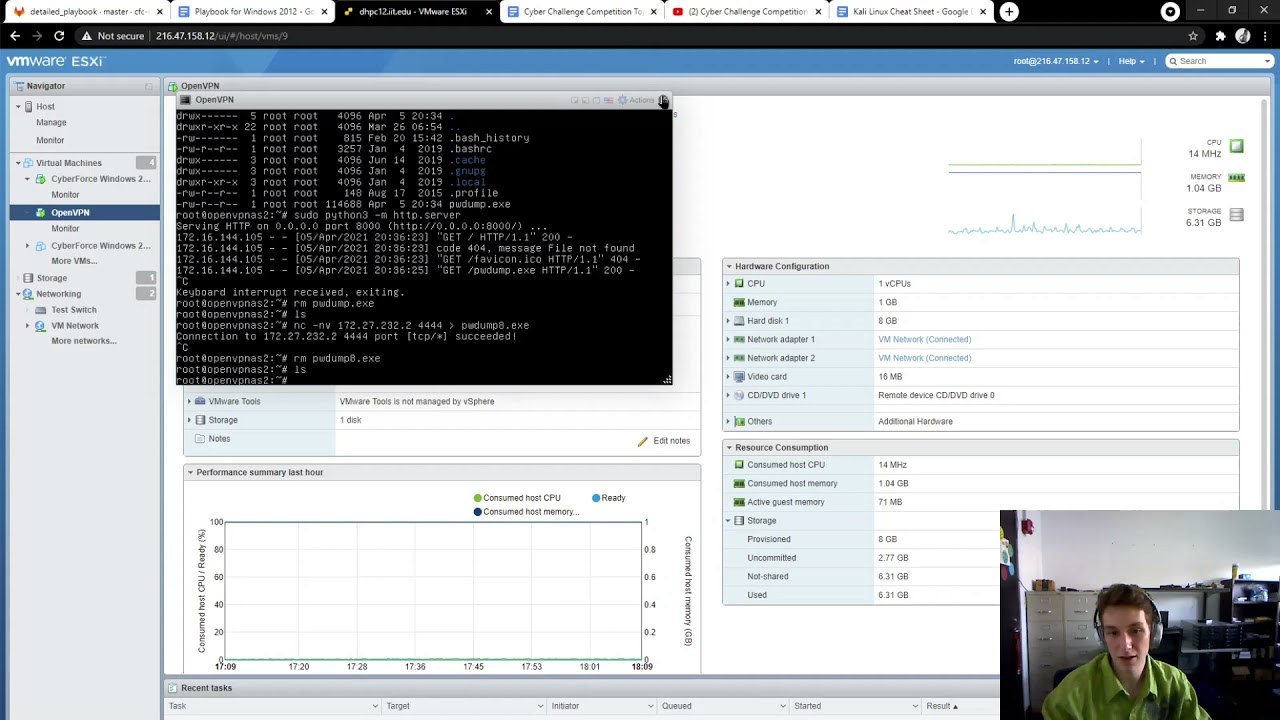Open the browser menu

click(x=1265, y=36)
